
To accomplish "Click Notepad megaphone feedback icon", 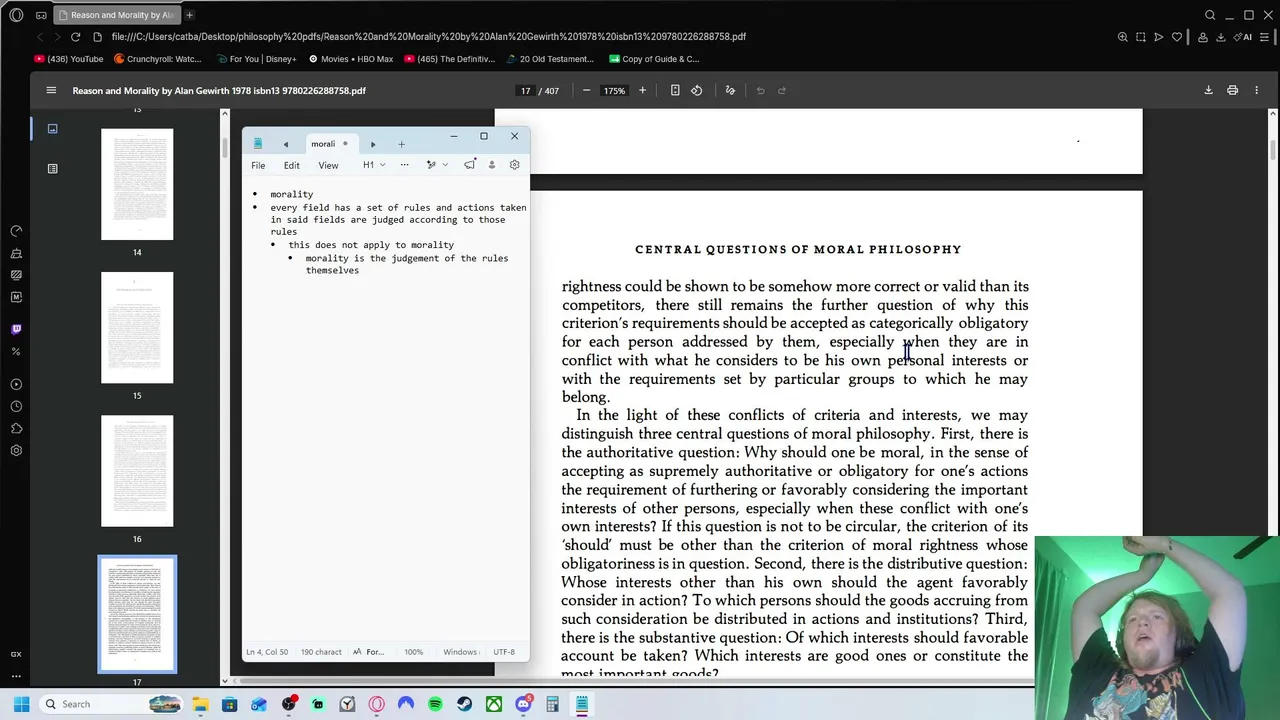I will pyautogui.click(x=469, y=165).
